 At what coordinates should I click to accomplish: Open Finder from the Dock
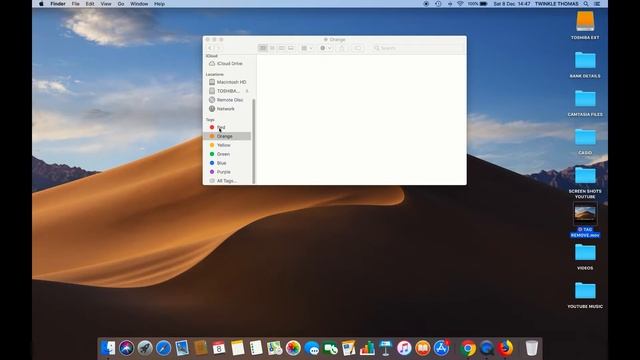pyautogui.click(x=108, y=348)
